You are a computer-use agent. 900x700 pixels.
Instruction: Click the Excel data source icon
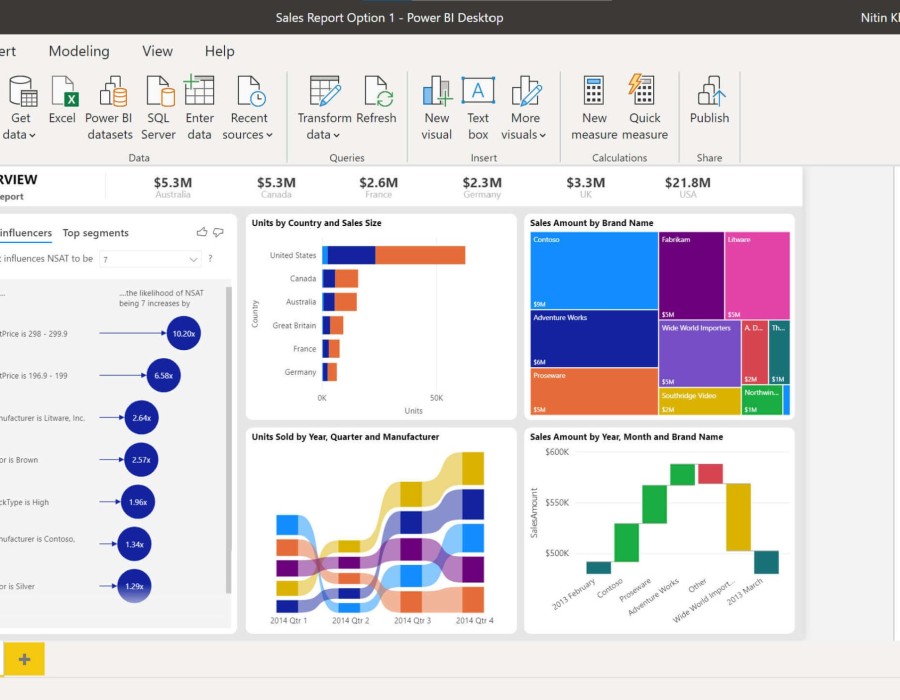tap(62, 92)
